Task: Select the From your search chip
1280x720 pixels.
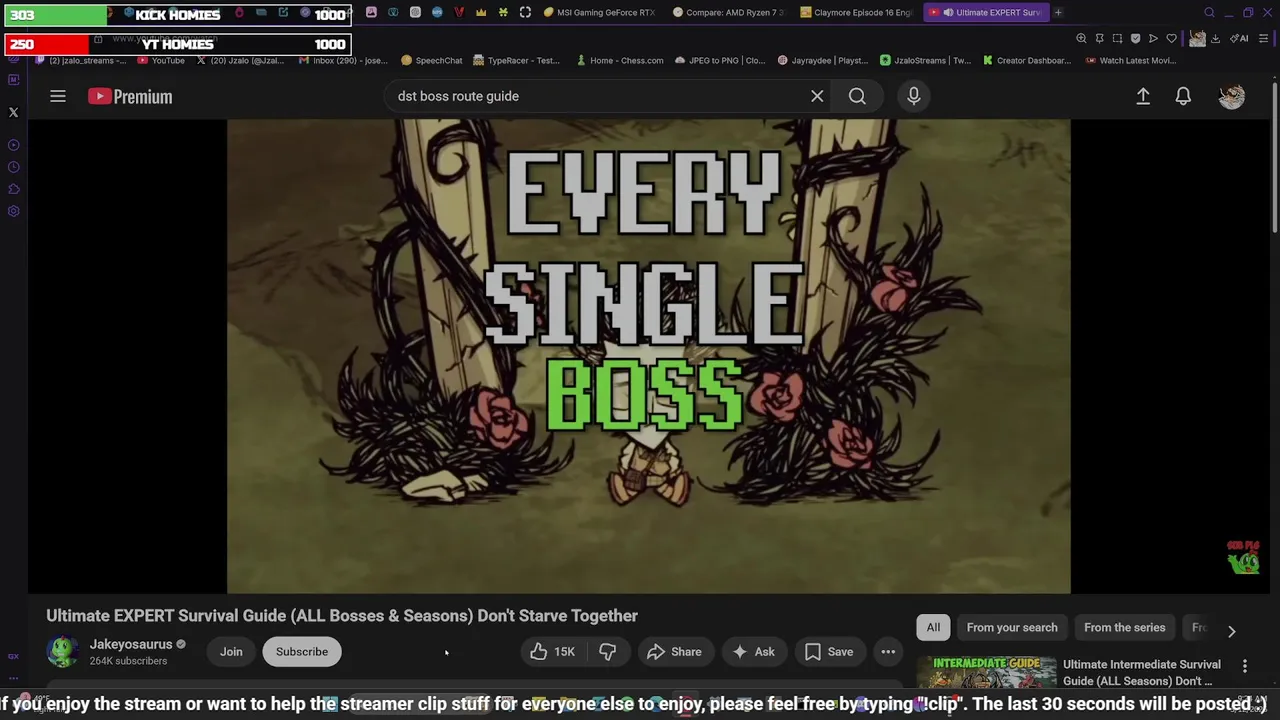Action: pos(1012,627)
